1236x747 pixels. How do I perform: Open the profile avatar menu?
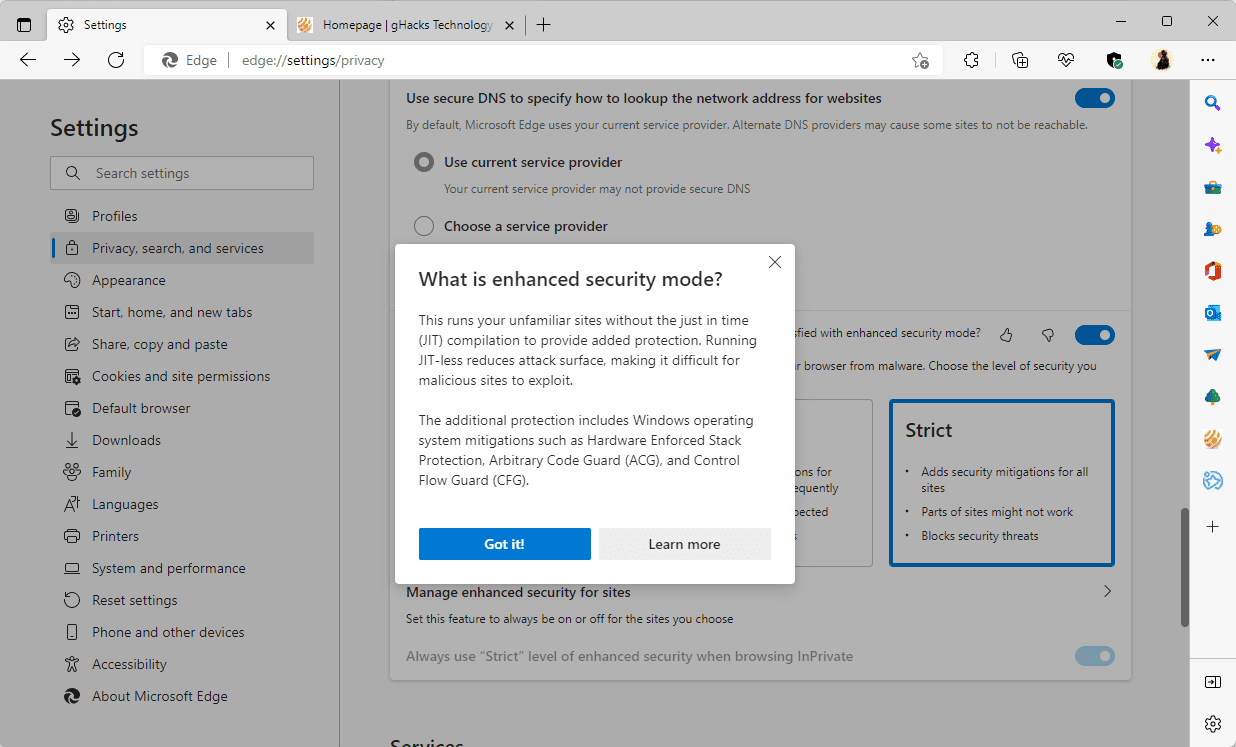tap(1161, 60)
